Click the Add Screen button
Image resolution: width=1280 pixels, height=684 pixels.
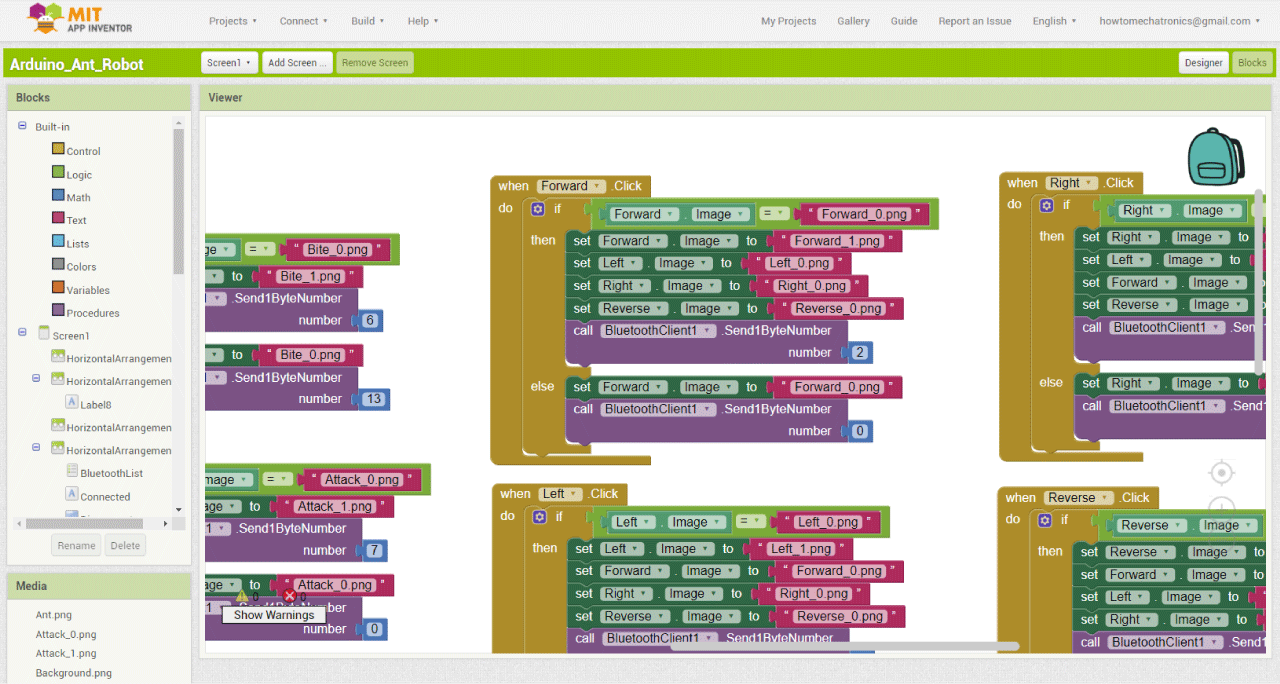(x=297, y=63)
